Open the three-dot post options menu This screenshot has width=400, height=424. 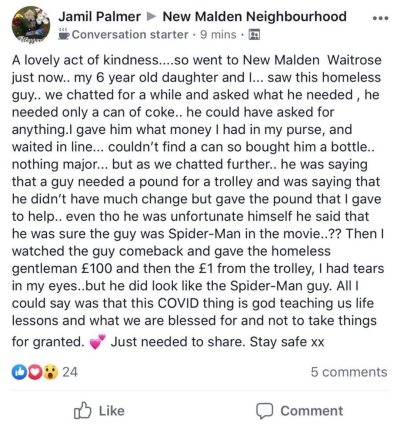pyautogui.click(x=380, y=18)
